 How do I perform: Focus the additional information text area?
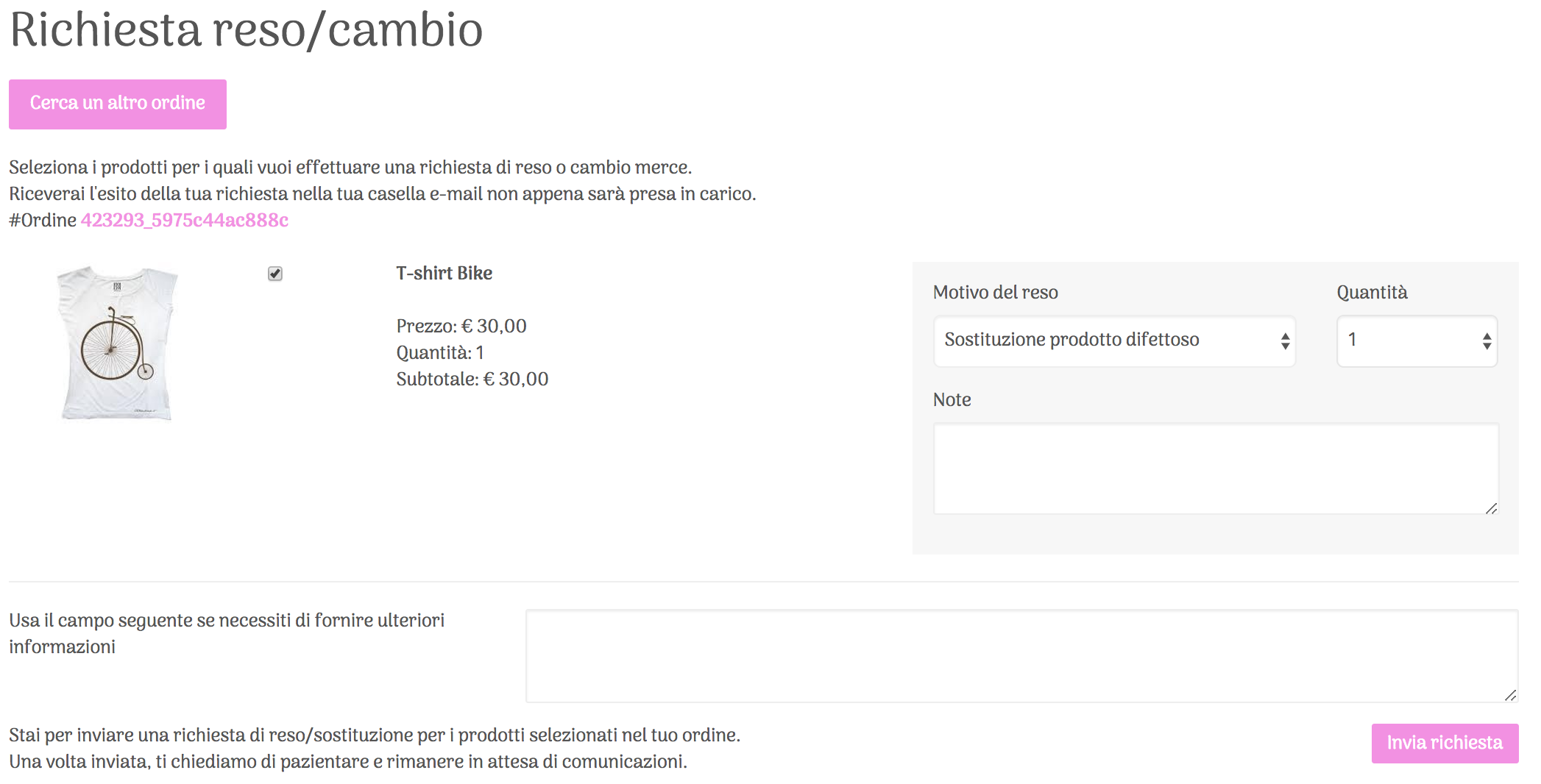coord(1020,655)
